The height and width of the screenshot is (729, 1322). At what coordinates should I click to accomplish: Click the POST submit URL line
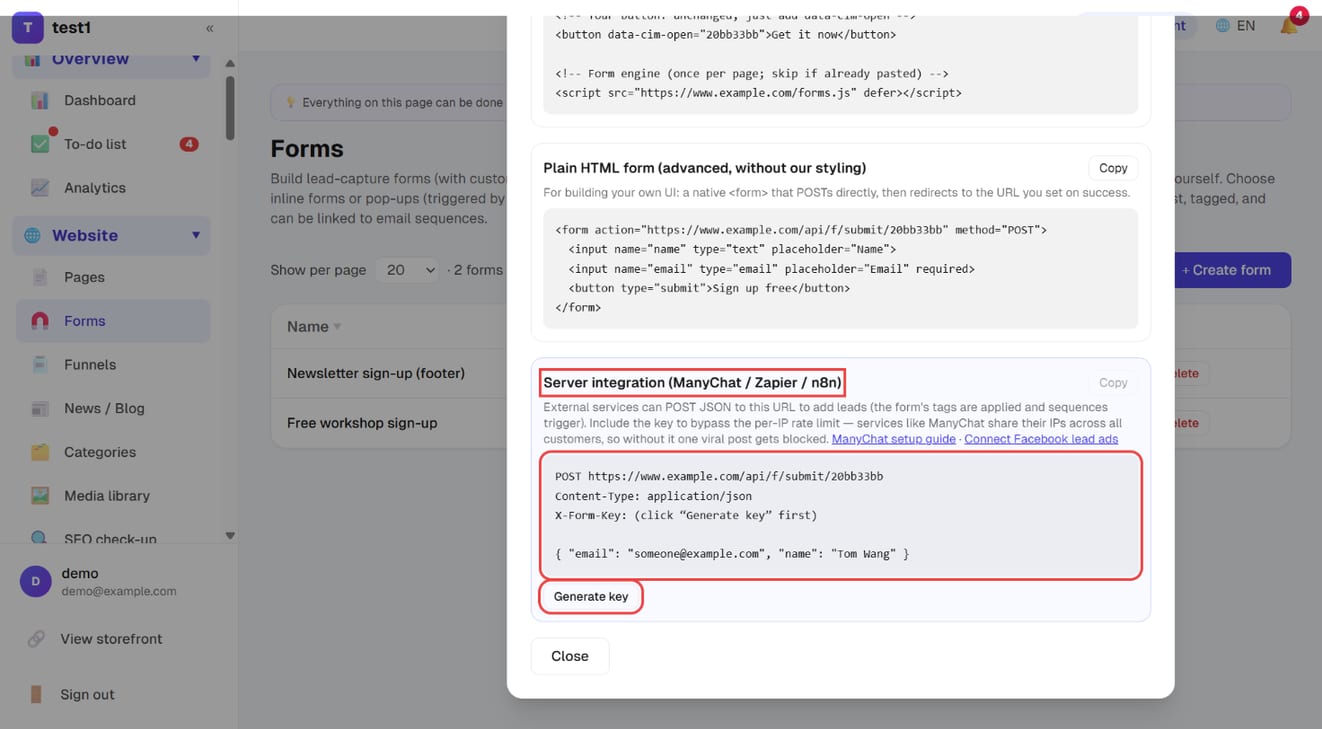[719, 476]
